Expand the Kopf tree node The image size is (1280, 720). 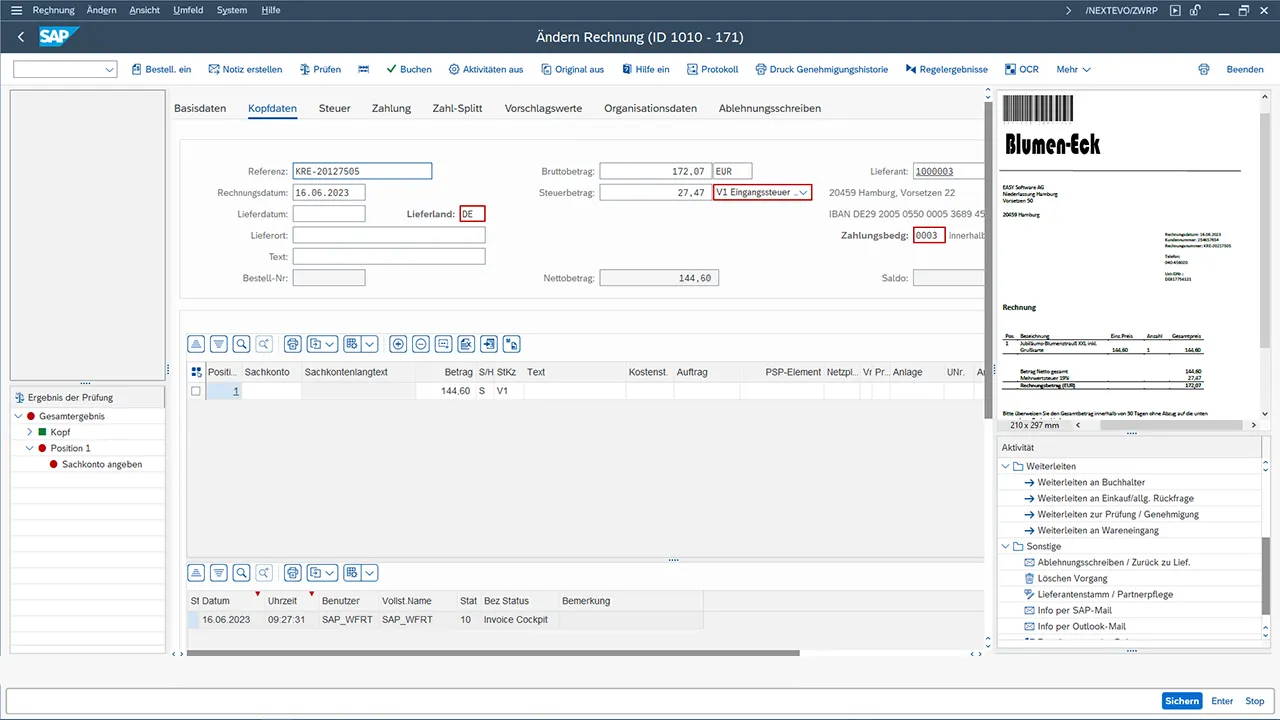pos(30,432)
